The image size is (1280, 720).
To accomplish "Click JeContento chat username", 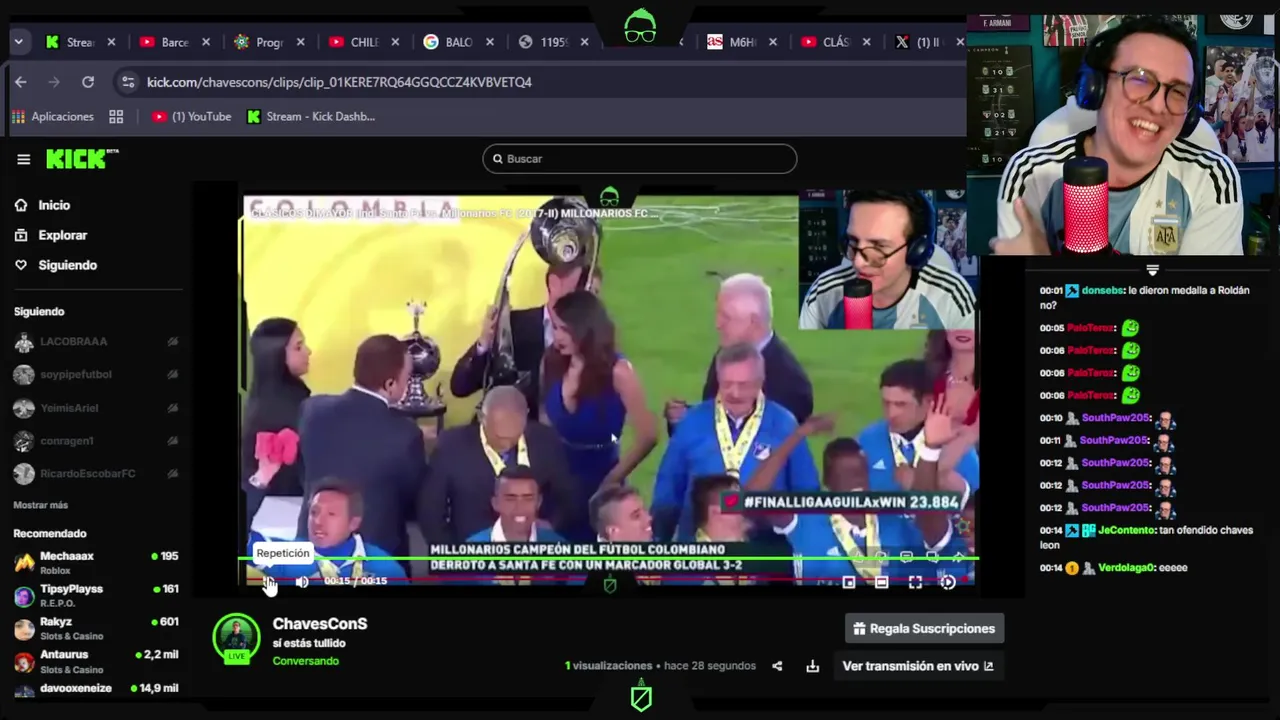I will [x=1126, y=531].
